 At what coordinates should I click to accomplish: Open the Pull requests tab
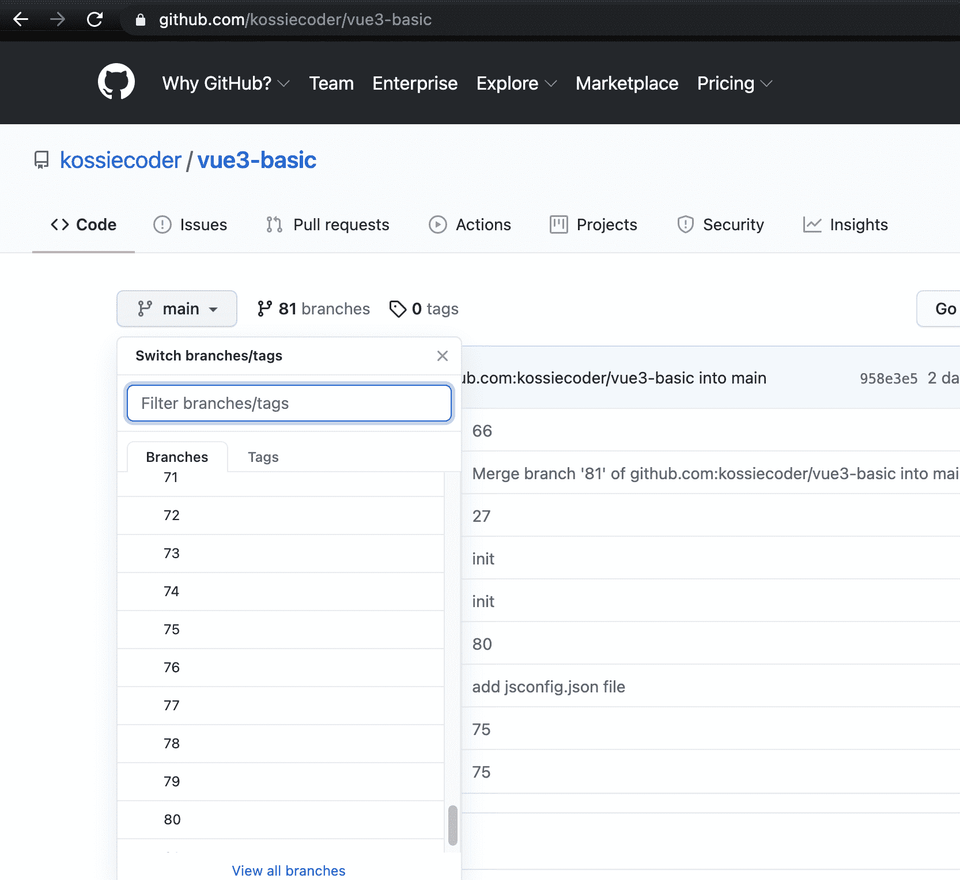[327, 225]
